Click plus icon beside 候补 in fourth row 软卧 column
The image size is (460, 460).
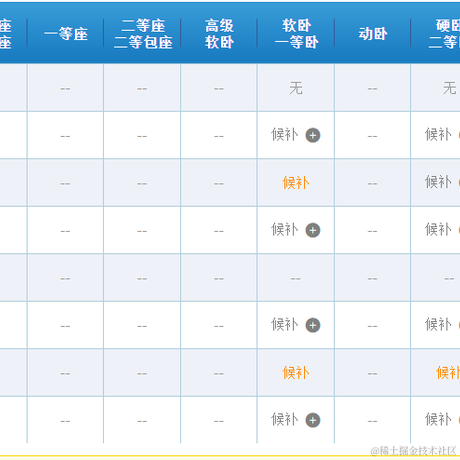313,230
